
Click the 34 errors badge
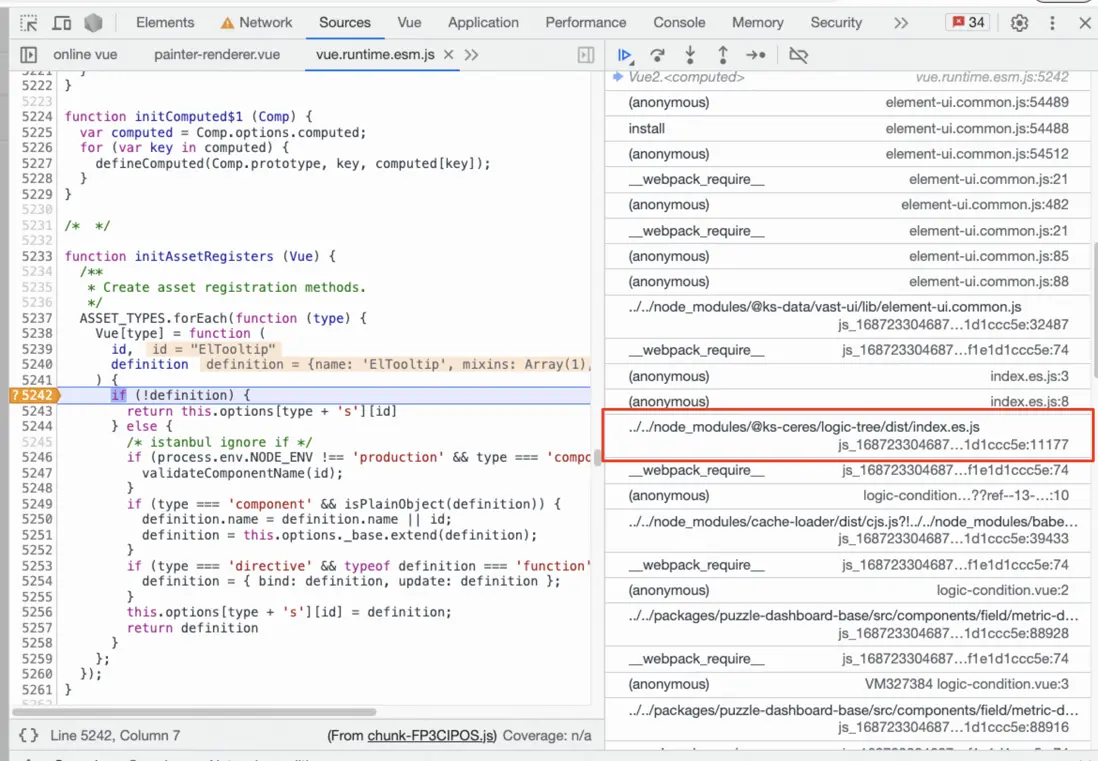968,23
